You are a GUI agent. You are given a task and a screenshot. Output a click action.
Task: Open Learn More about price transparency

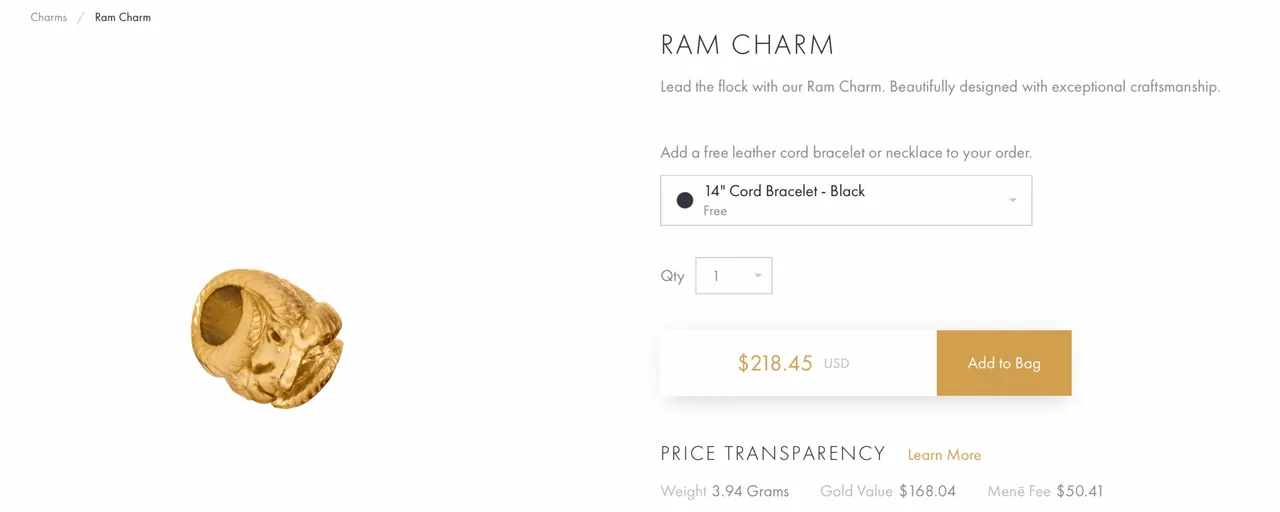pos(944,455)
